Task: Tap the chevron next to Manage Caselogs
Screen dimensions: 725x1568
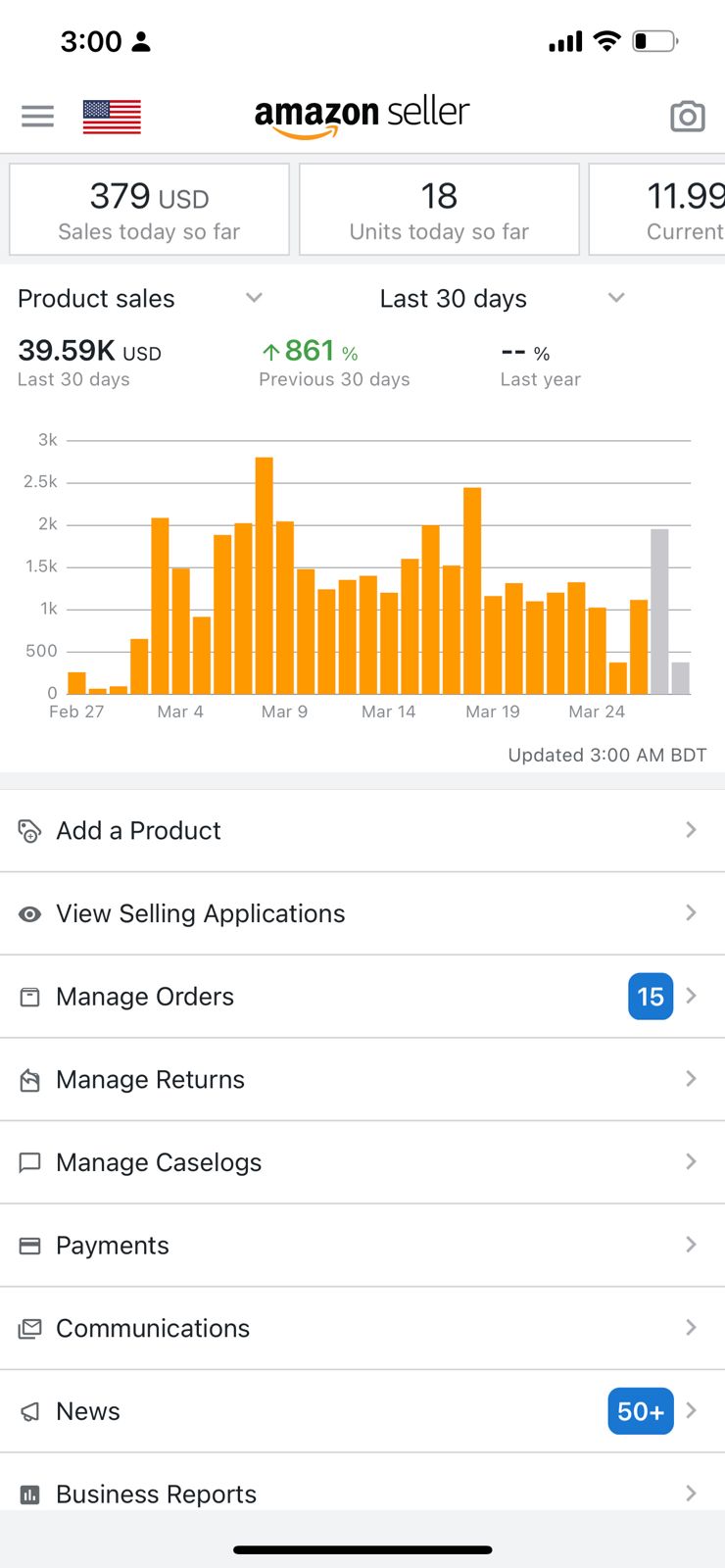Action: pyautogui.click(x=691, y=1162)
